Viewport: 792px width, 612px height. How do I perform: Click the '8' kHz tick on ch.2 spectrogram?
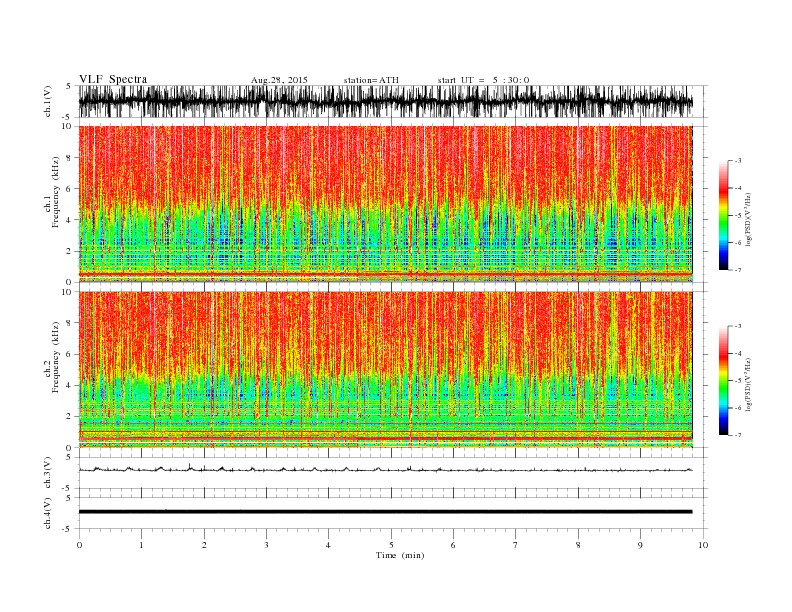[70, 323]
